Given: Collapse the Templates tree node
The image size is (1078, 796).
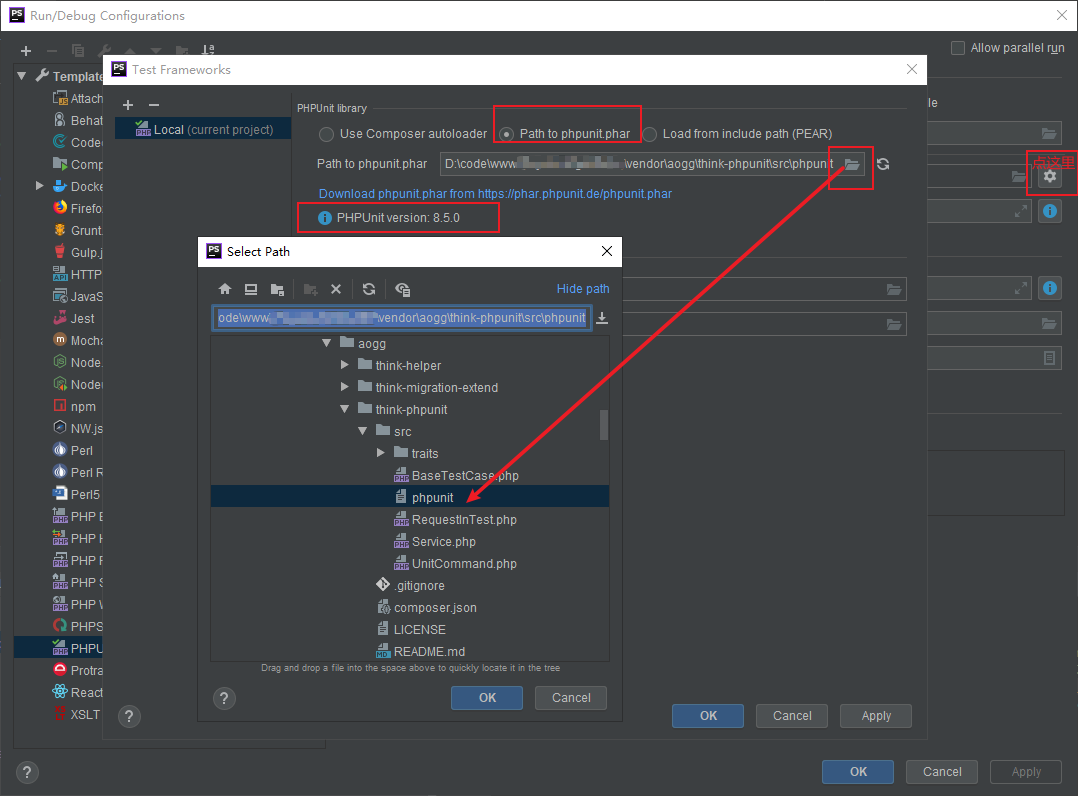Looking at the screenshot, I should click(x=21, y=76).
